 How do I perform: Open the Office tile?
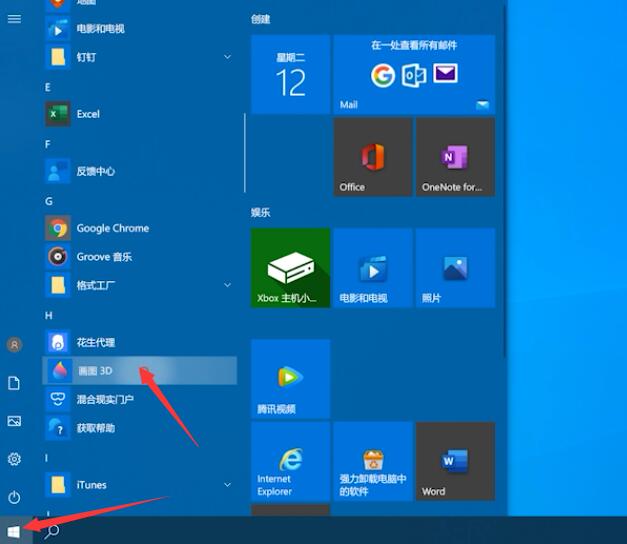373,157
